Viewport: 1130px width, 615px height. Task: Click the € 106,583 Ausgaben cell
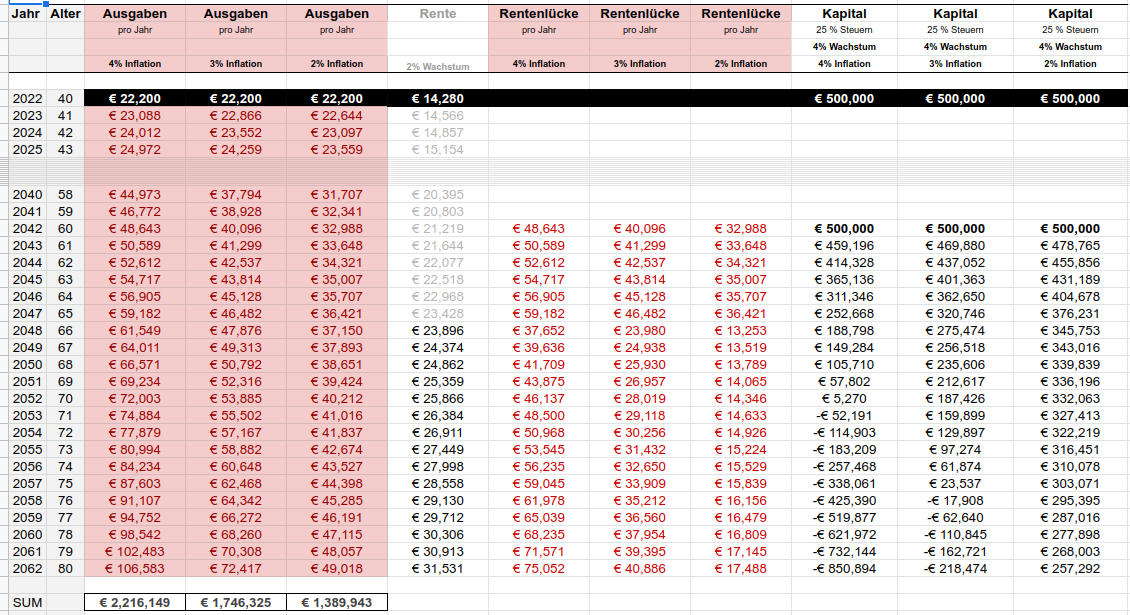coord(135,569)
